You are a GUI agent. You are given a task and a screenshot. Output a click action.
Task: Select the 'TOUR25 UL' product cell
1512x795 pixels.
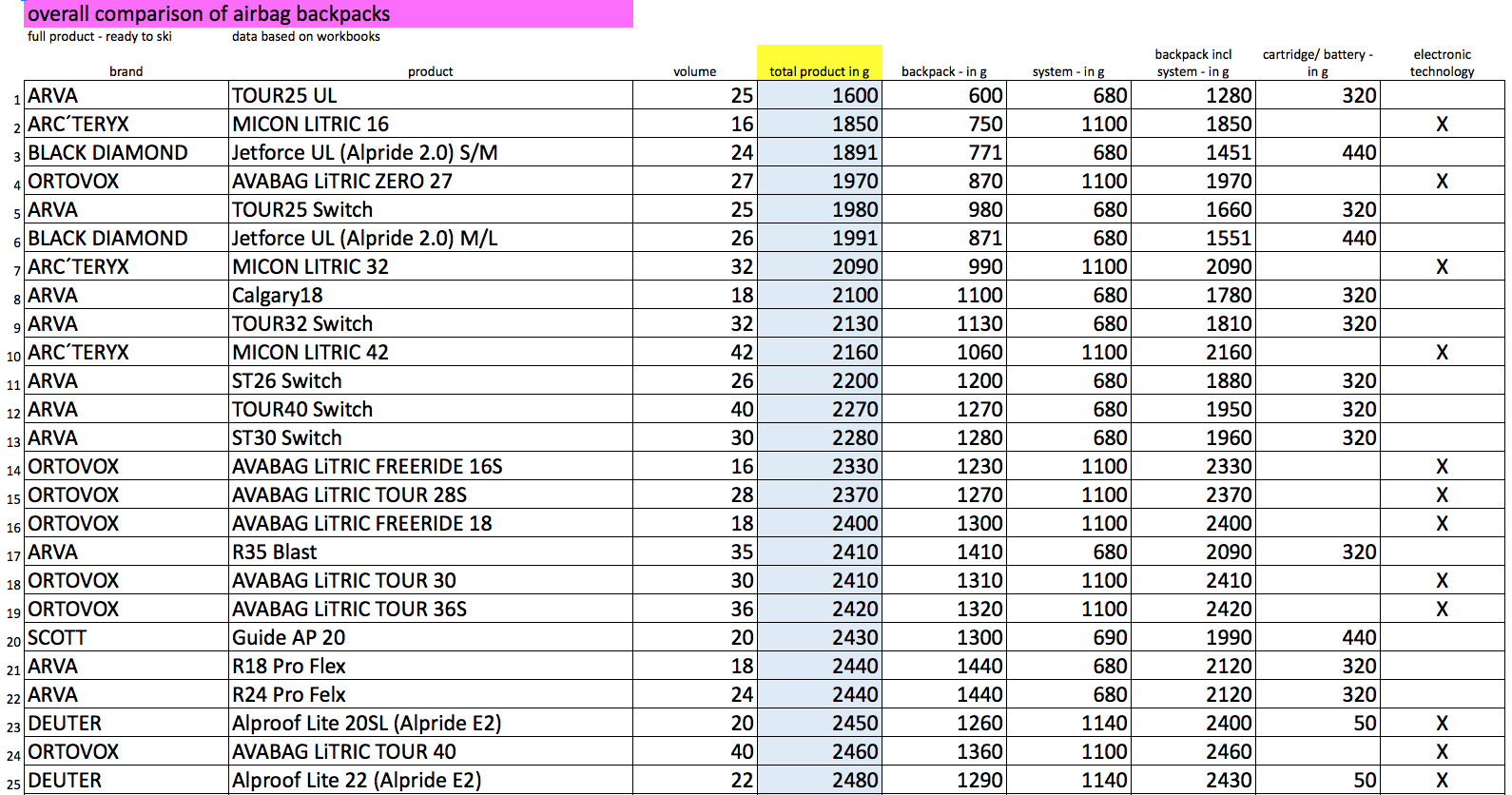click(431, 95)
